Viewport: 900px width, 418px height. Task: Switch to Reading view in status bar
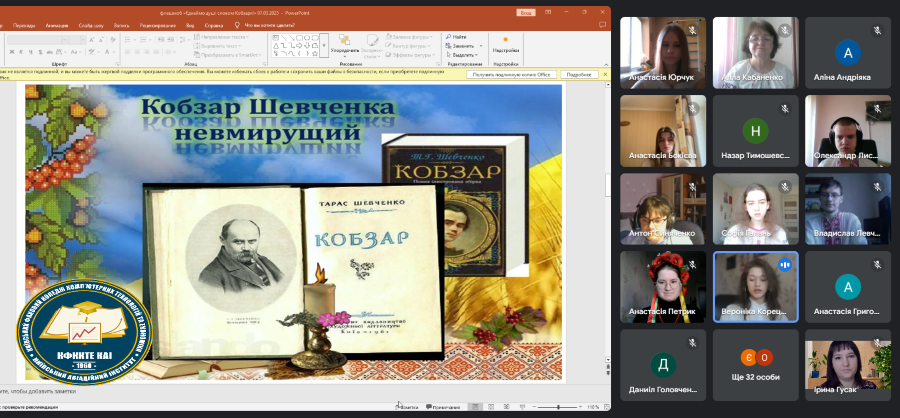[x=507, y=407]
